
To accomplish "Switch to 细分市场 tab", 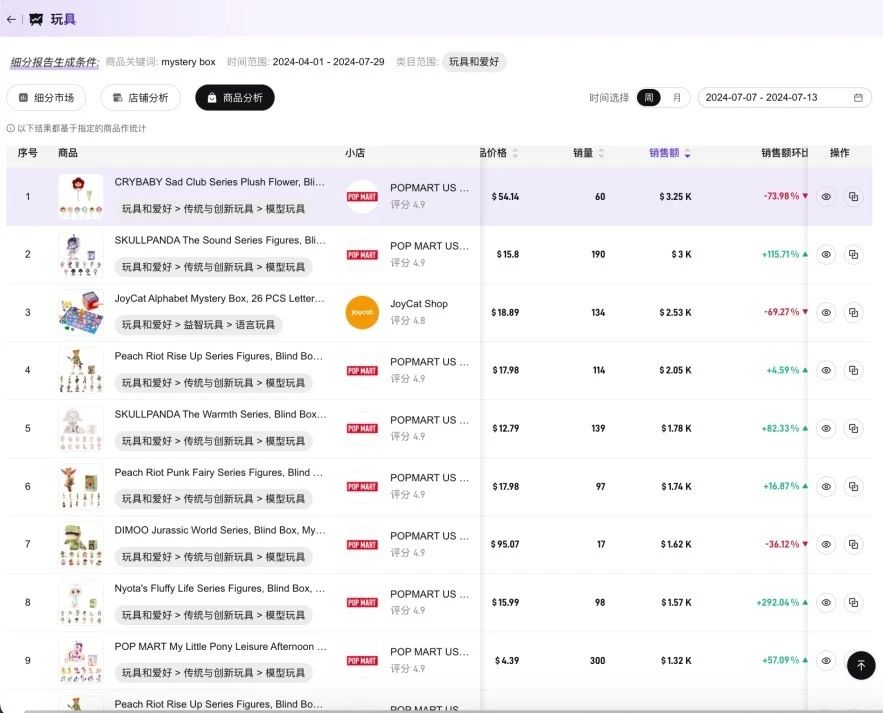I will [46, 98].
